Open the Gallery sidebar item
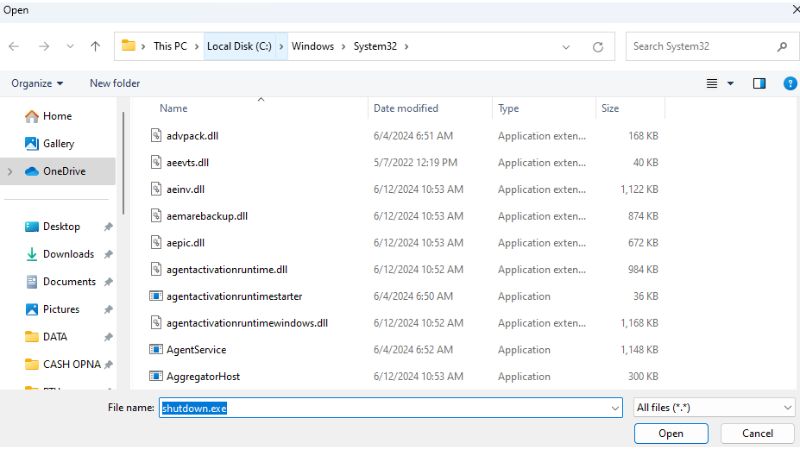This screenshot has height=450, width=800. pos(58,144)
